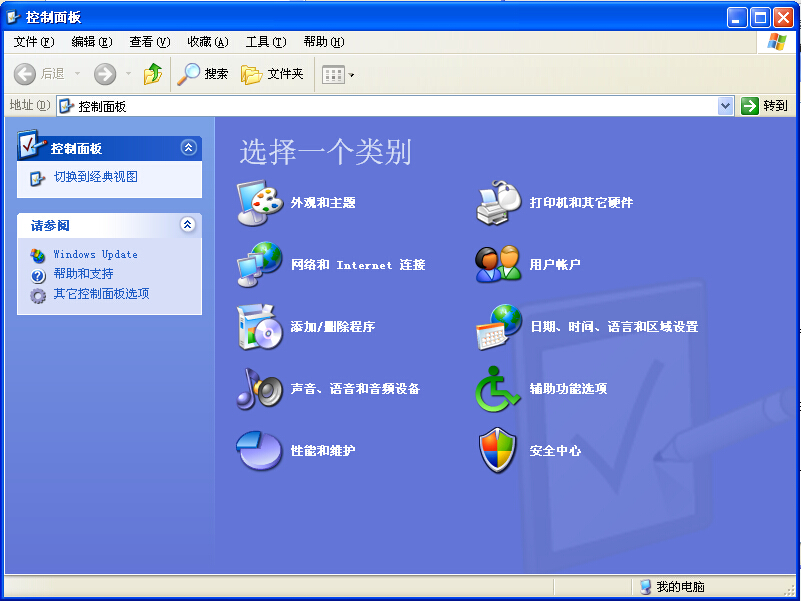The height and width of the screenshot is (601, 801).
Task: Open the back button history dropdown arrow
Action: tap(78, 74)
